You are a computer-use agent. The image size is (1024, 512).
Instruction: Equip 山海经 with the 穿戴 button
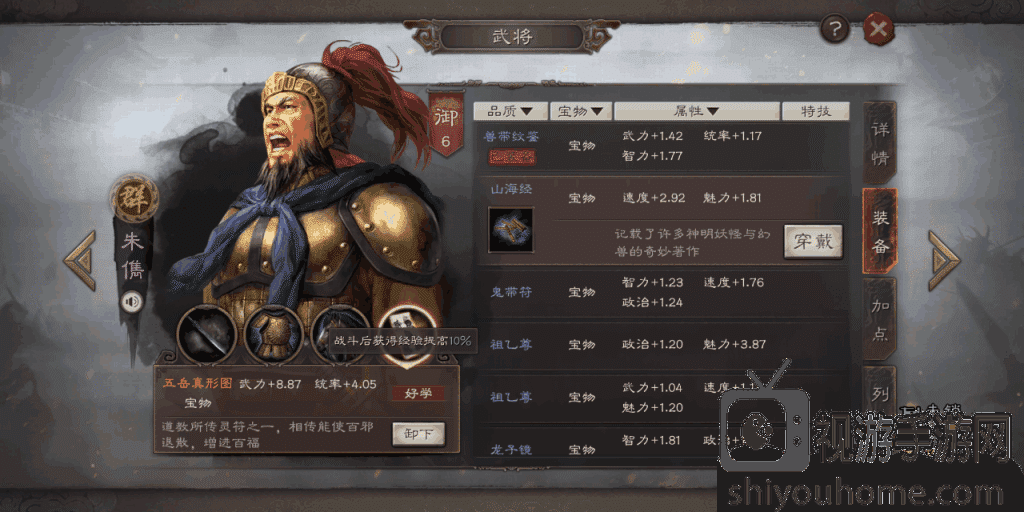813,242
